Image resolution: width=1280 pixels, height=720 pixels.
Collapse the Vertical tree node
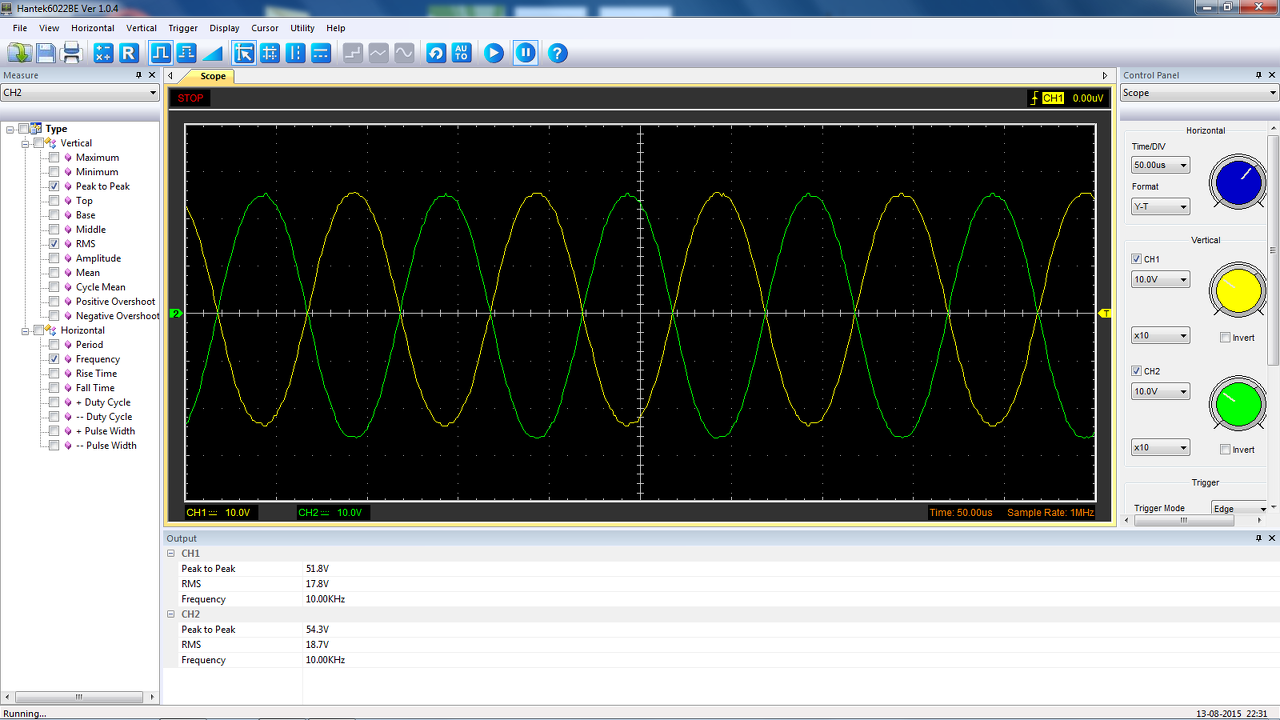(26, 143)
